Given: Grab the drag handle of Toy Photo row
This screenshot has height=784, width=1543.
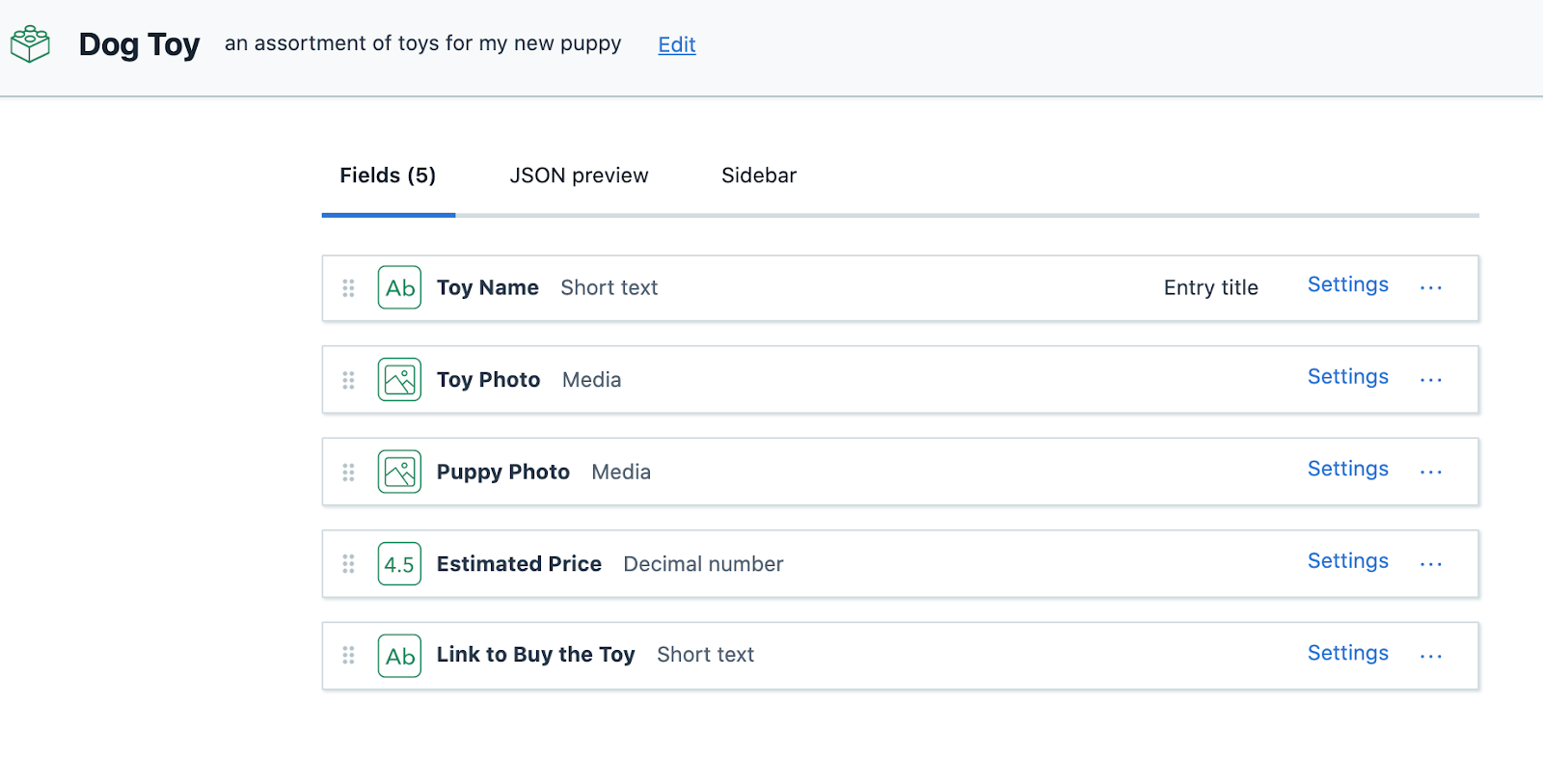Looking at the screenshot, I should [348, 380].
